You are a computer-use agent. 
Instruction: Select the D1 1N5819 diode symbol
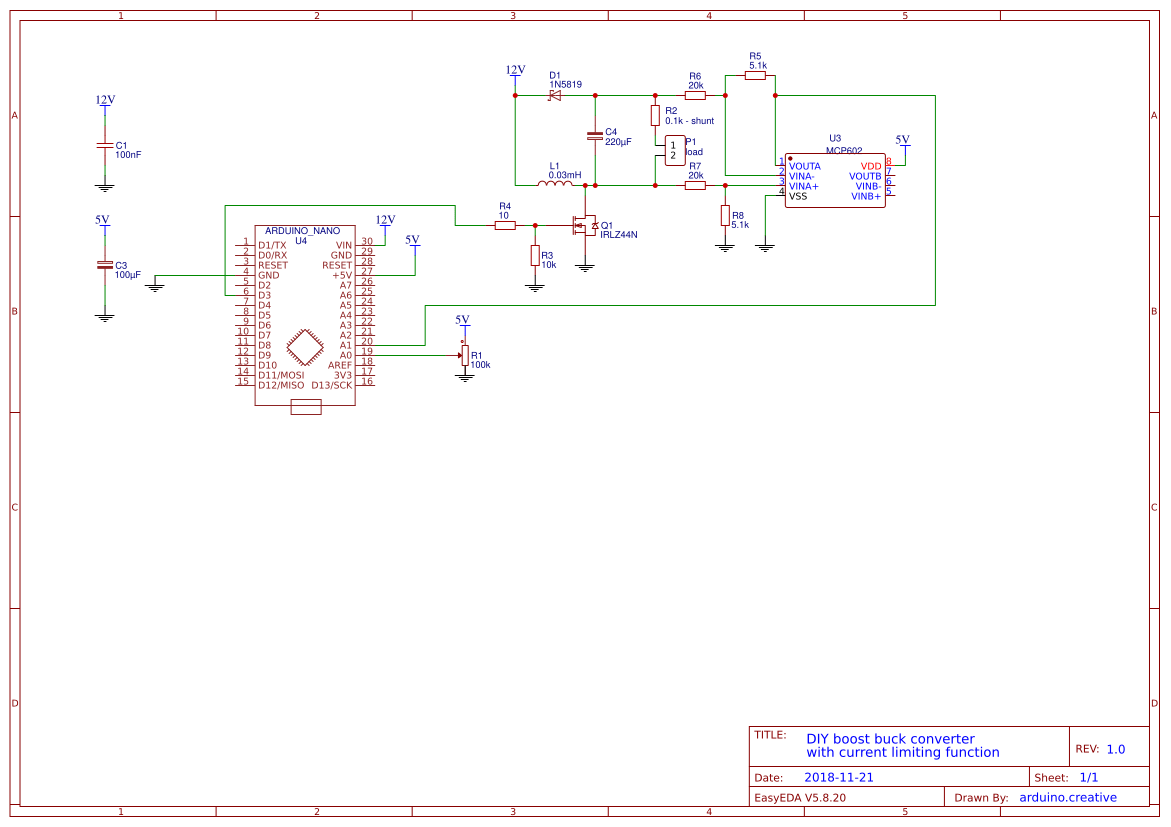pyautogui.click(x=556, y=94)
